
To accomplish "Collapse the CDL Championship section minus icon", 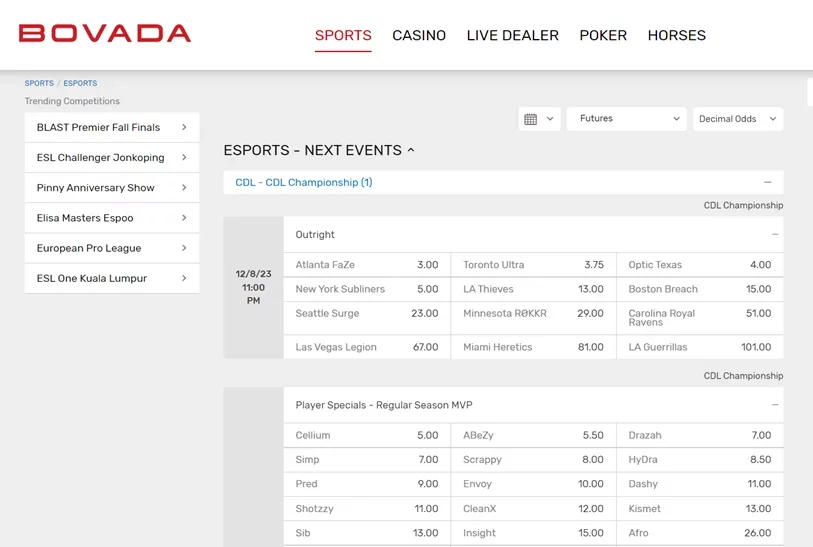I will (x=767, y=183).
